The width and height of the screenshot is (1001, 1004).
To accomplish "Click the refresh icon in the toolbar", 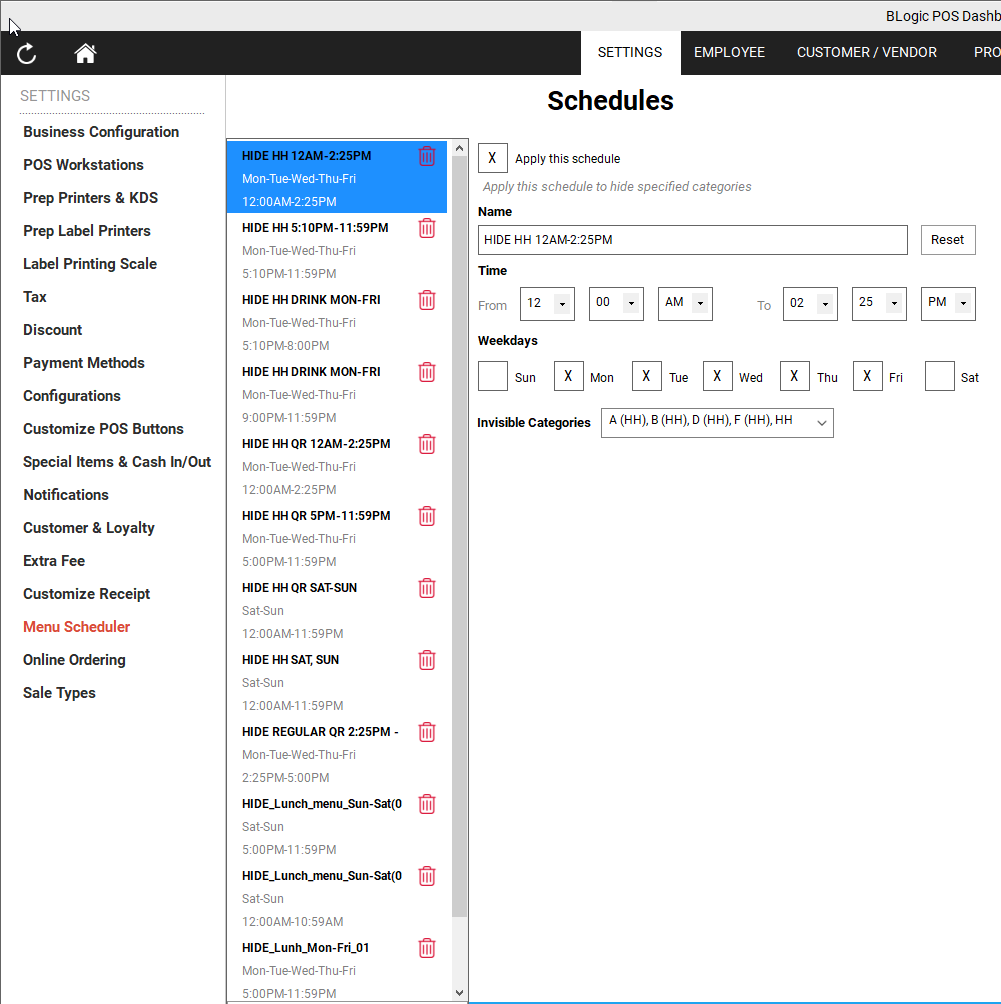I will tap(27, 53).
